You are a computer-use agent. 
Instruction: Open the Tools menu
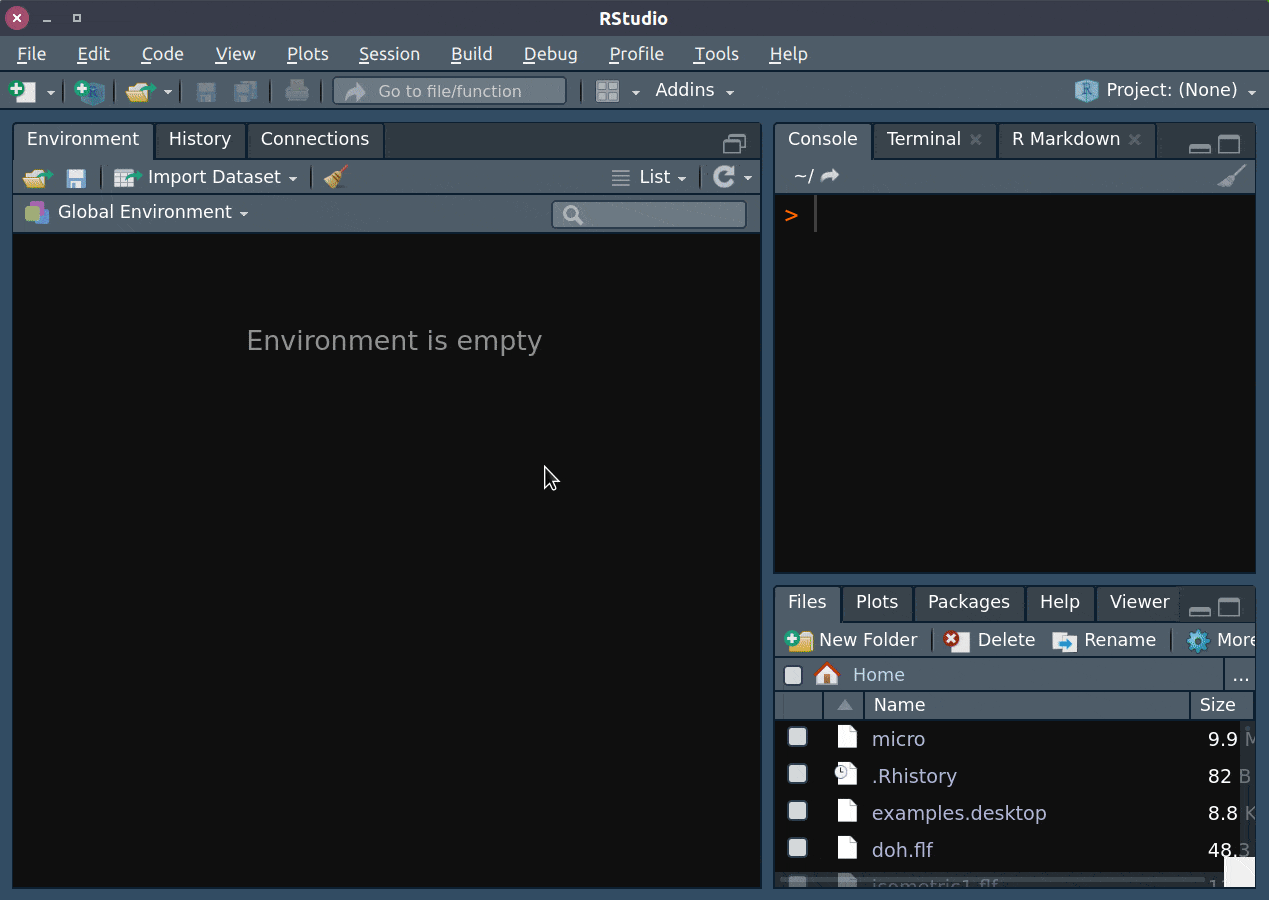pos(716,54)
